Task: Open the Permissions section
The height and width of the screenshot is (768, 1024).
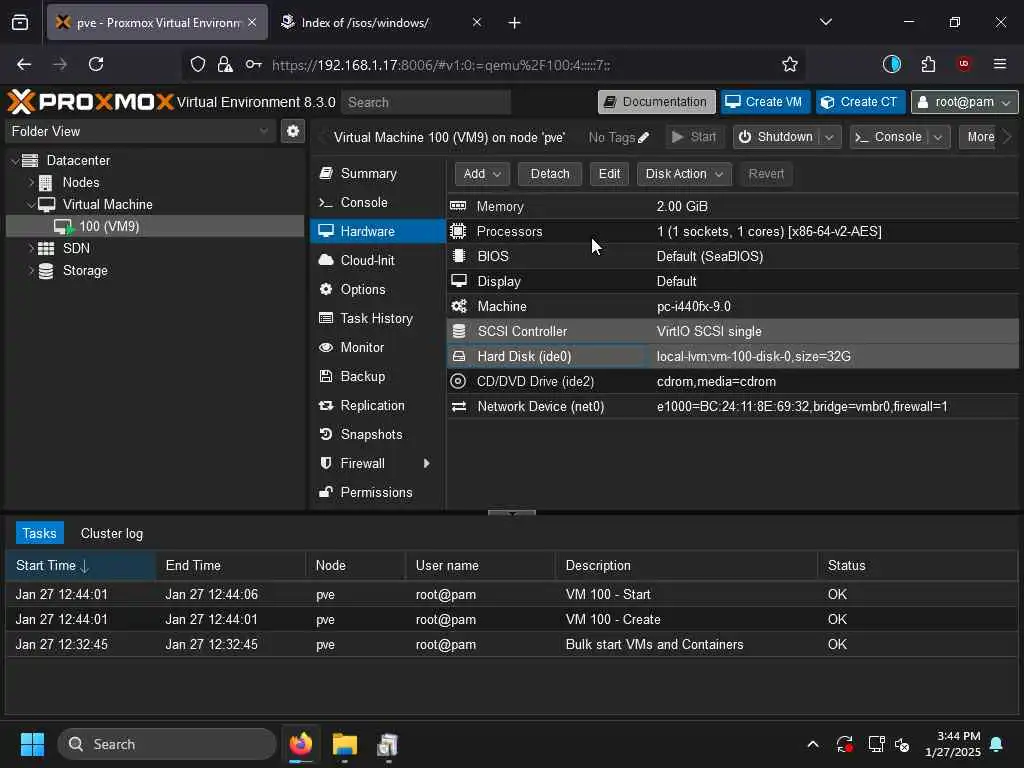Action: tap(377, 492)
